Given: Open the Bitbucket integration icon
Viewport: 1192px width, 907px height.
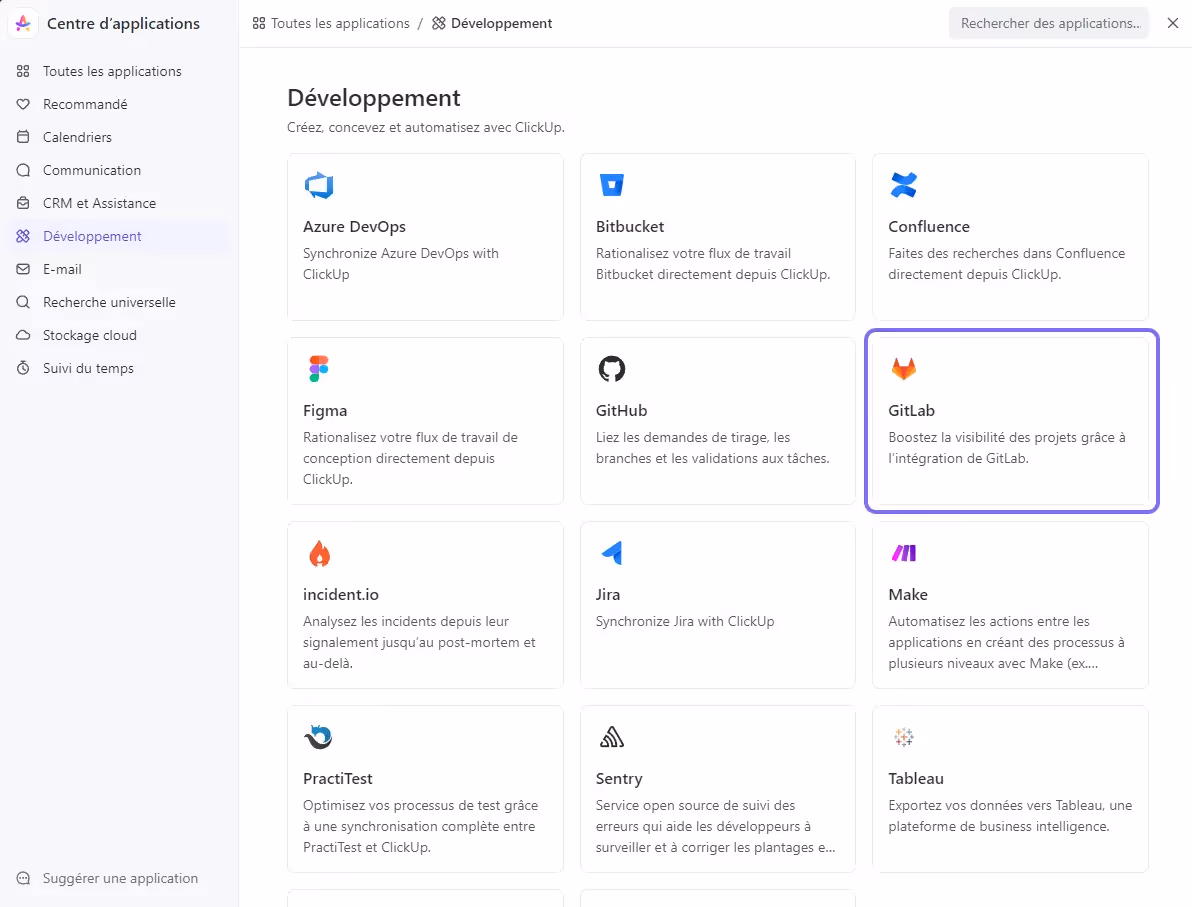Looking at the screenshot, I should click(x=612, y=184).
